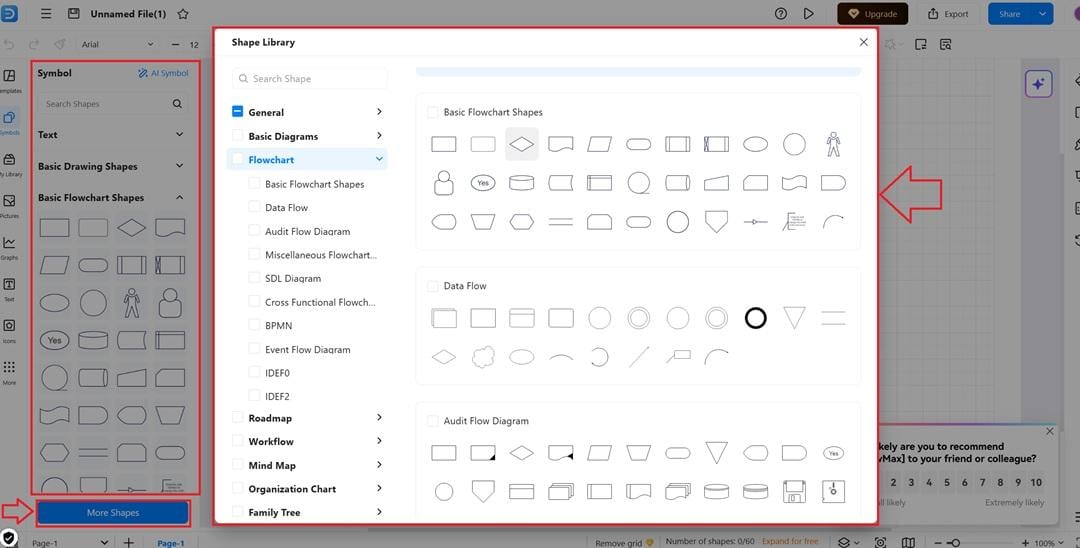Open the Icons sidebar panel
The height and width of the screenshot is (548, 1080).
(9, 329)
